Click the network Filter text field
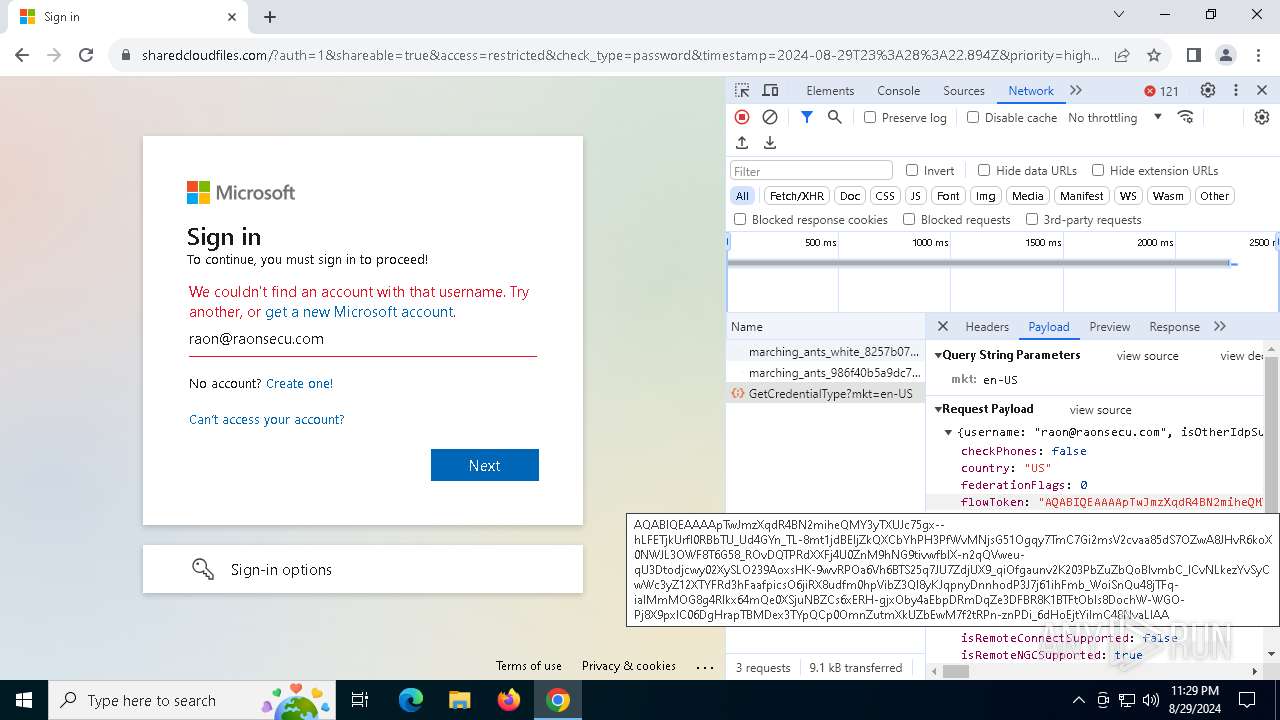Screen dimensions: 1280x720 [811, 170]
